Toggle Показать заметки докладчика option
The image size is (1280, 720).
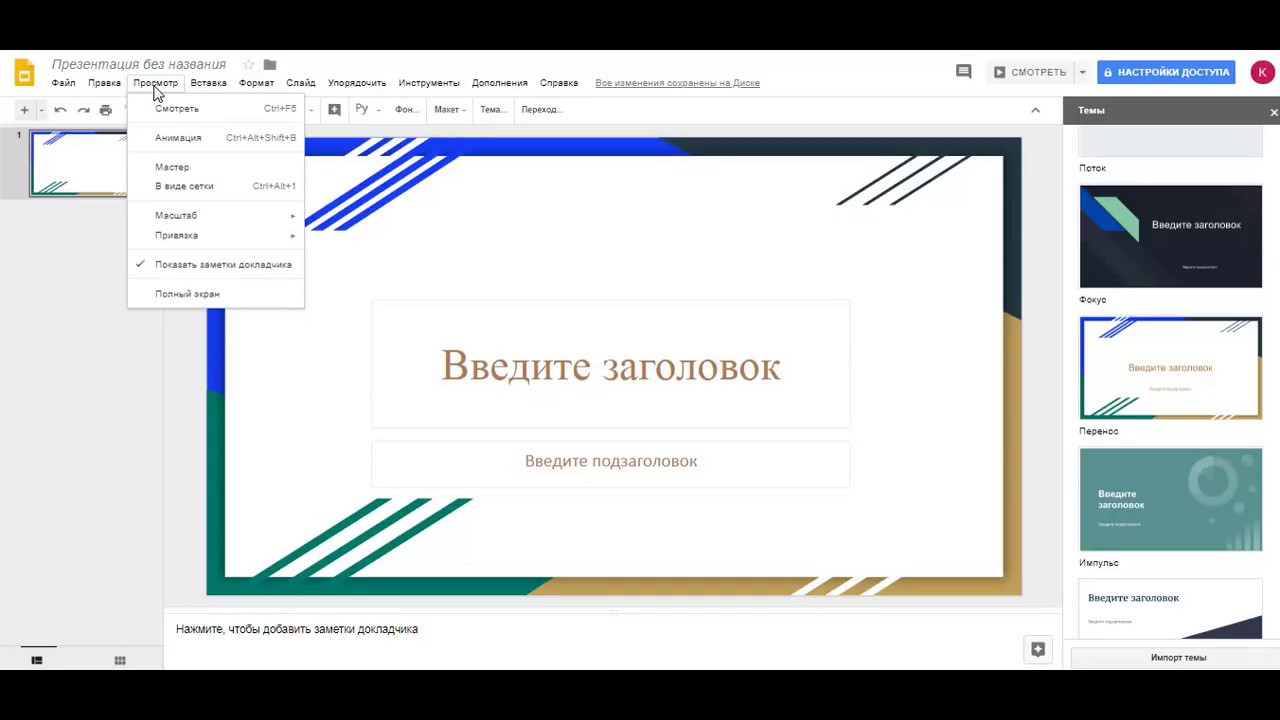click(216, 265)
